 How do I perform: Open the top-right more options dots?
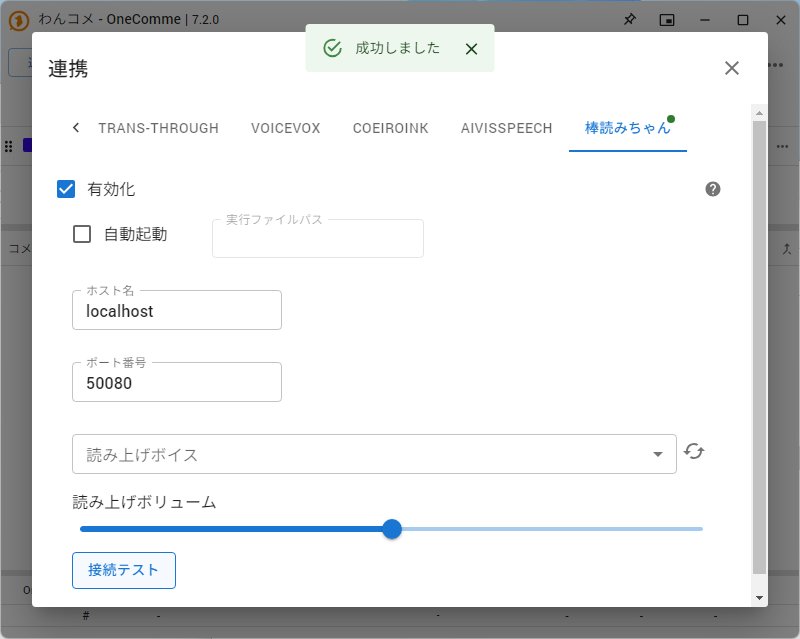(776, 65)
